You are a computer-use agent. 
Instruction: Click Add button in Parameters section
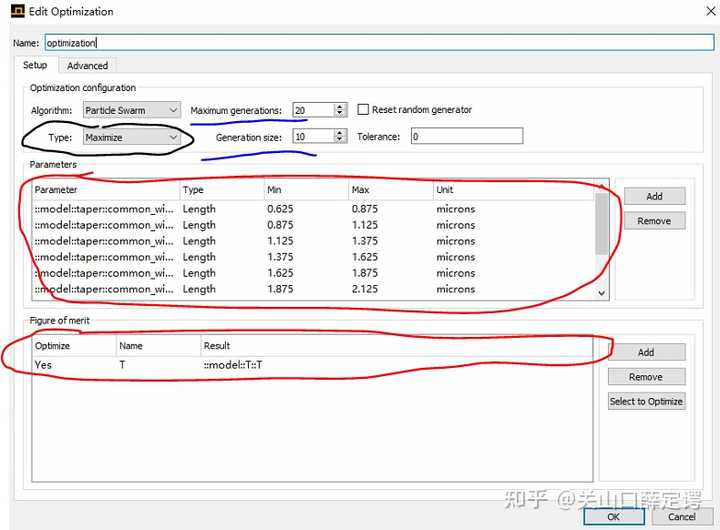coord(654,196)
